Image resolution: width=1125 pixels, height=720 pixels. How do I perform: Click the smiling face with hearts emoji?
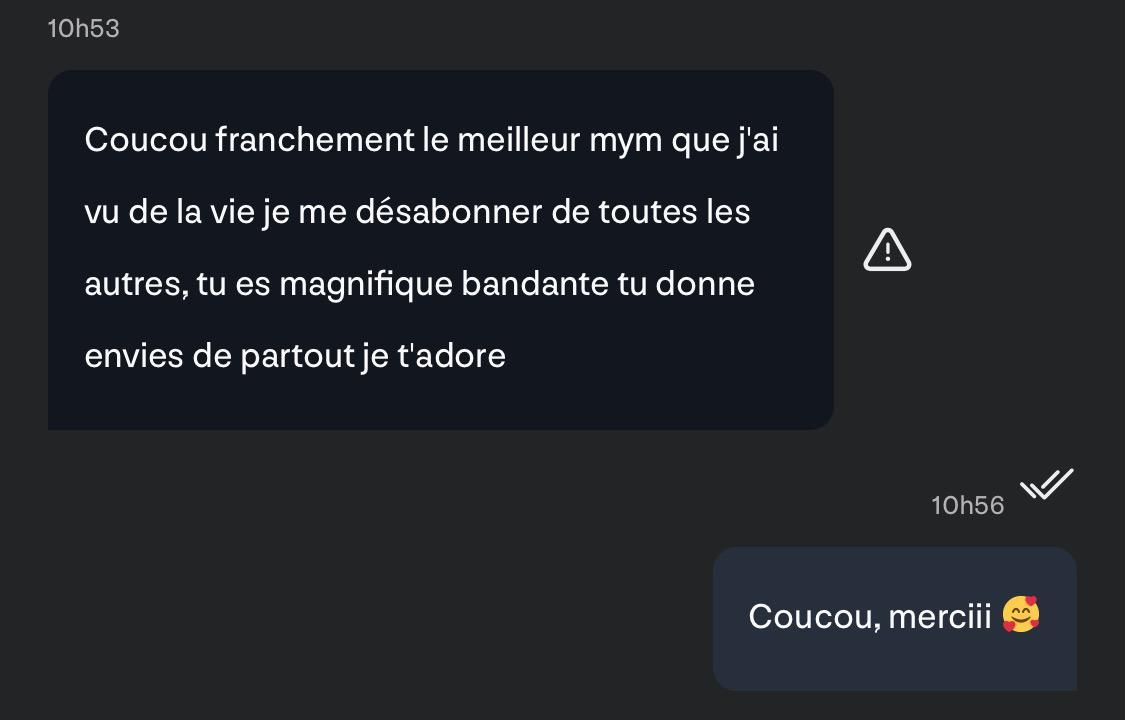(x=1021, y=615)
